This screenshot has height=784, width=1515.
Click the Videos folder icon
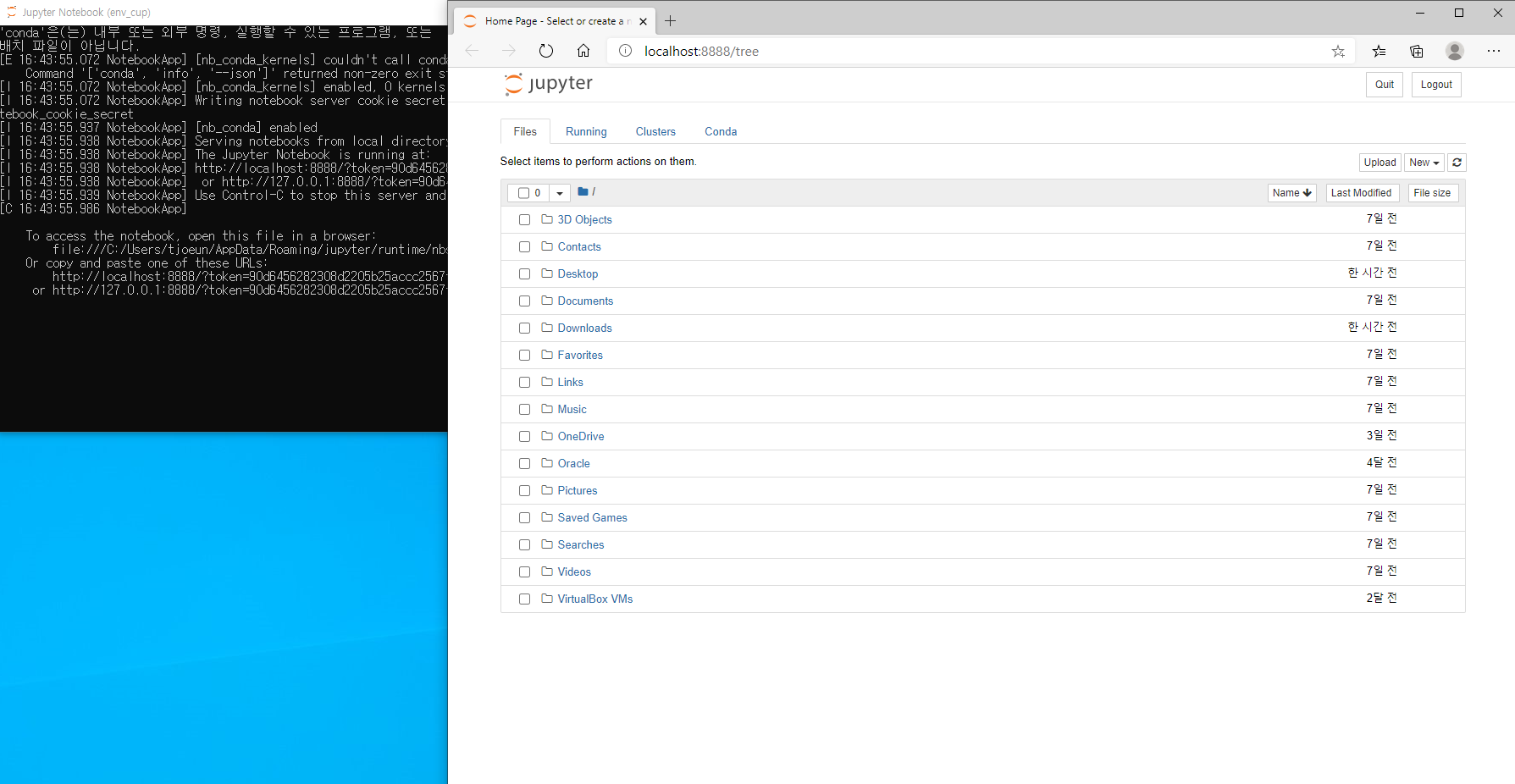547,571
